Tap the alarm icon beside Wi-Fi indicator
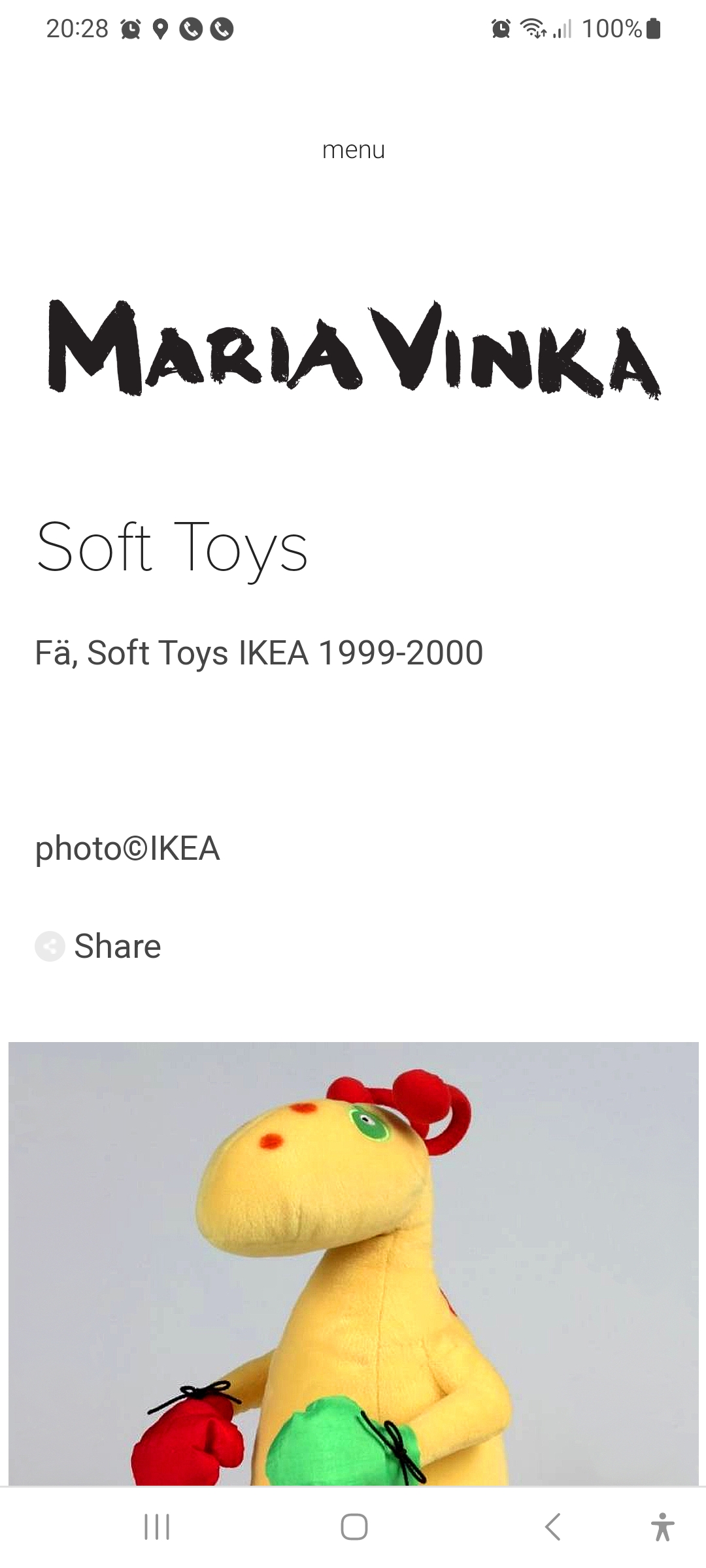The image size is (706, 1568). (x=501, y=29)
